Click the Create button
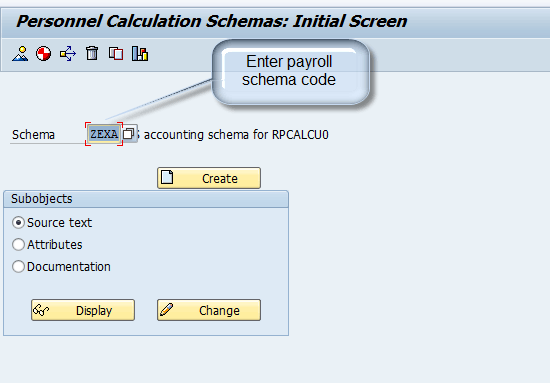Image resolution: width=550 pixels, height=383 pixels. pos(209,178)
